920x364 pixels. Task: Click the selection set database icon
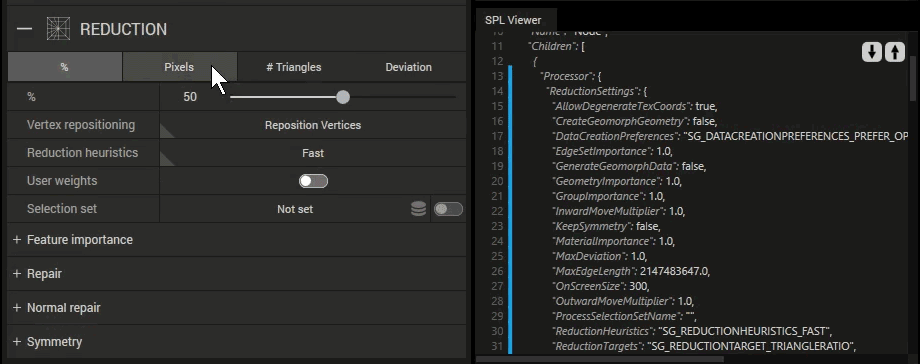(418, 209)
